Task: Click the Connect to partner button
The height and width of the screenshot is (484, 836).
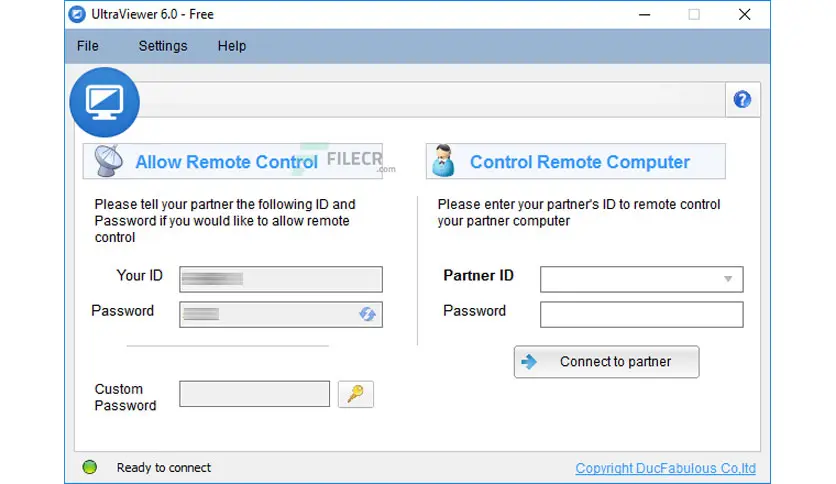Action: click(606, 361)
